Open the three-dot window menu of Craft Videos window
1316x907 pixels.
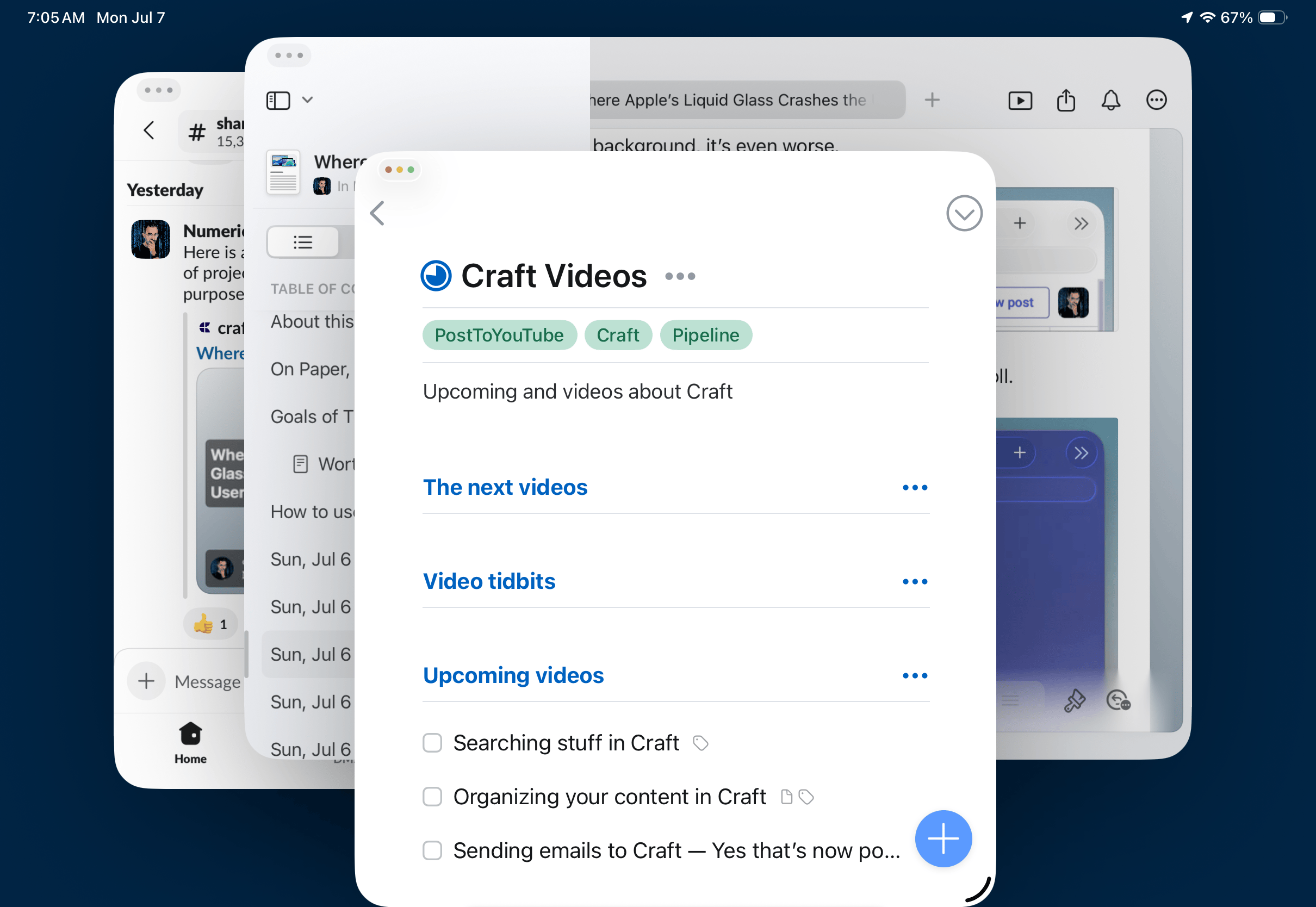point(399,169)
